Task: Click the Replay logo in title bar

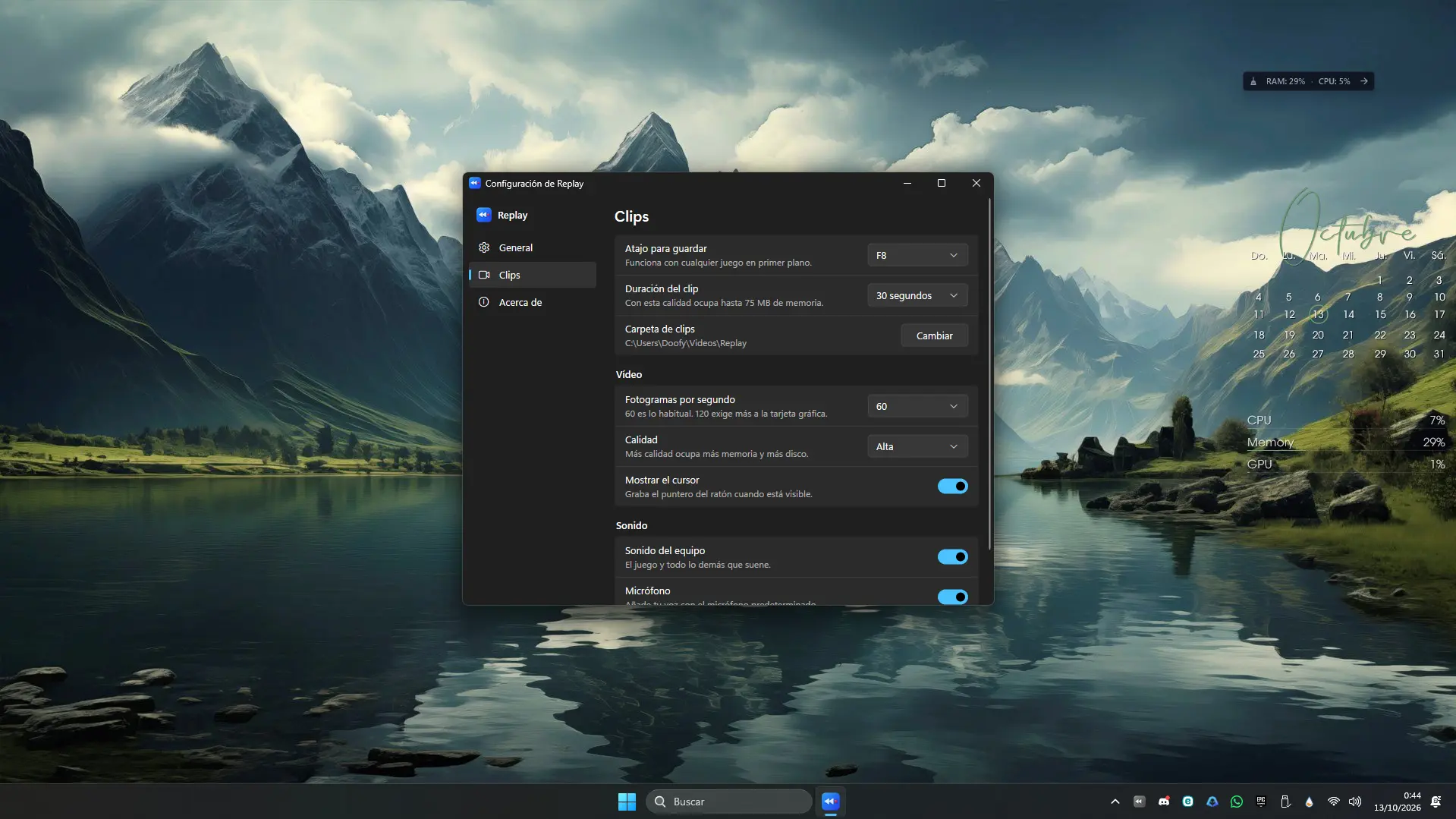Action: (474, 183)
